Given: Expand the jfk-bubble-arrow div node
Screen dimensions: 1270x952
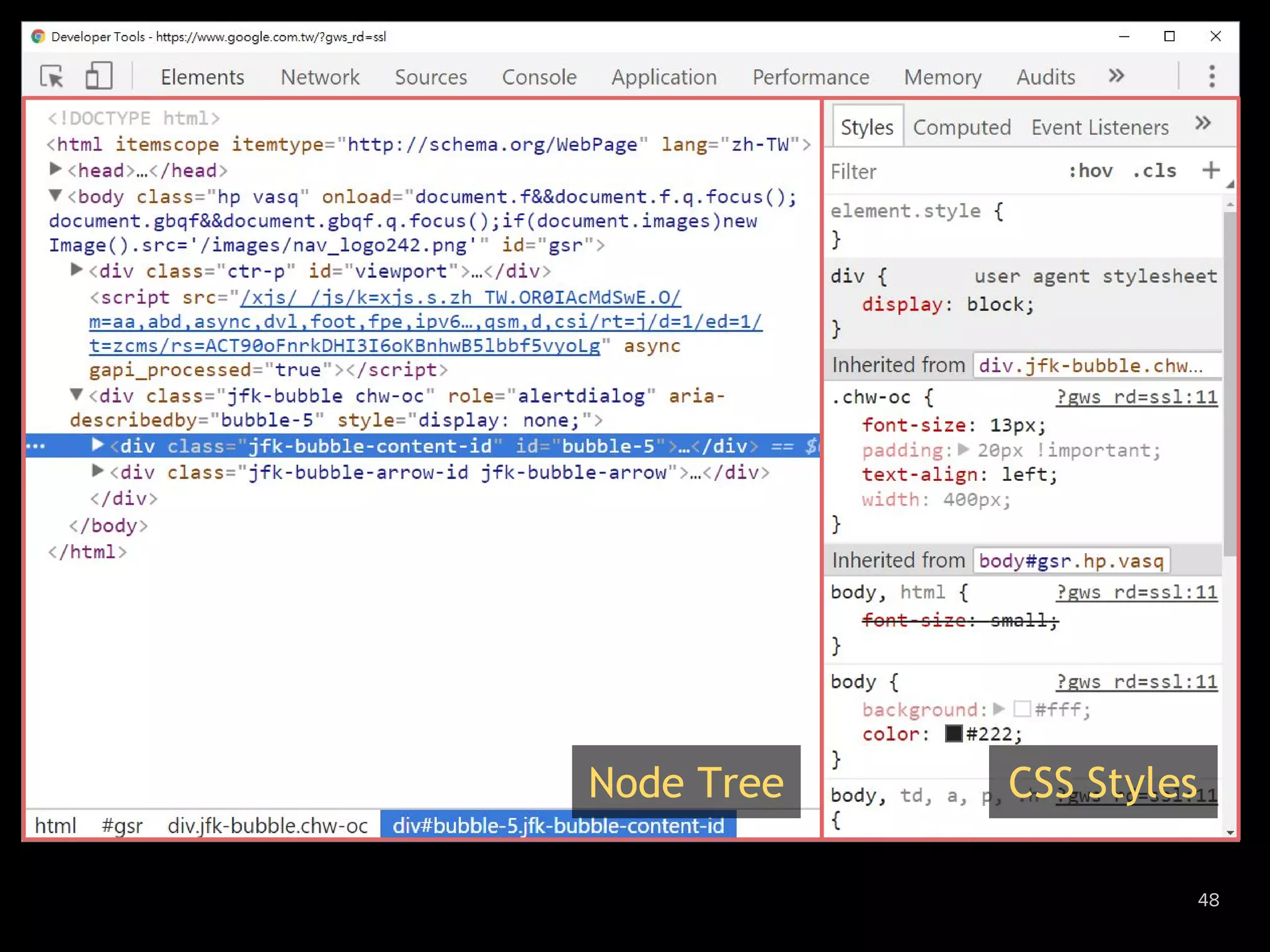Looking at the screenshot, I should pyautogui.click(x=97, y=470).
